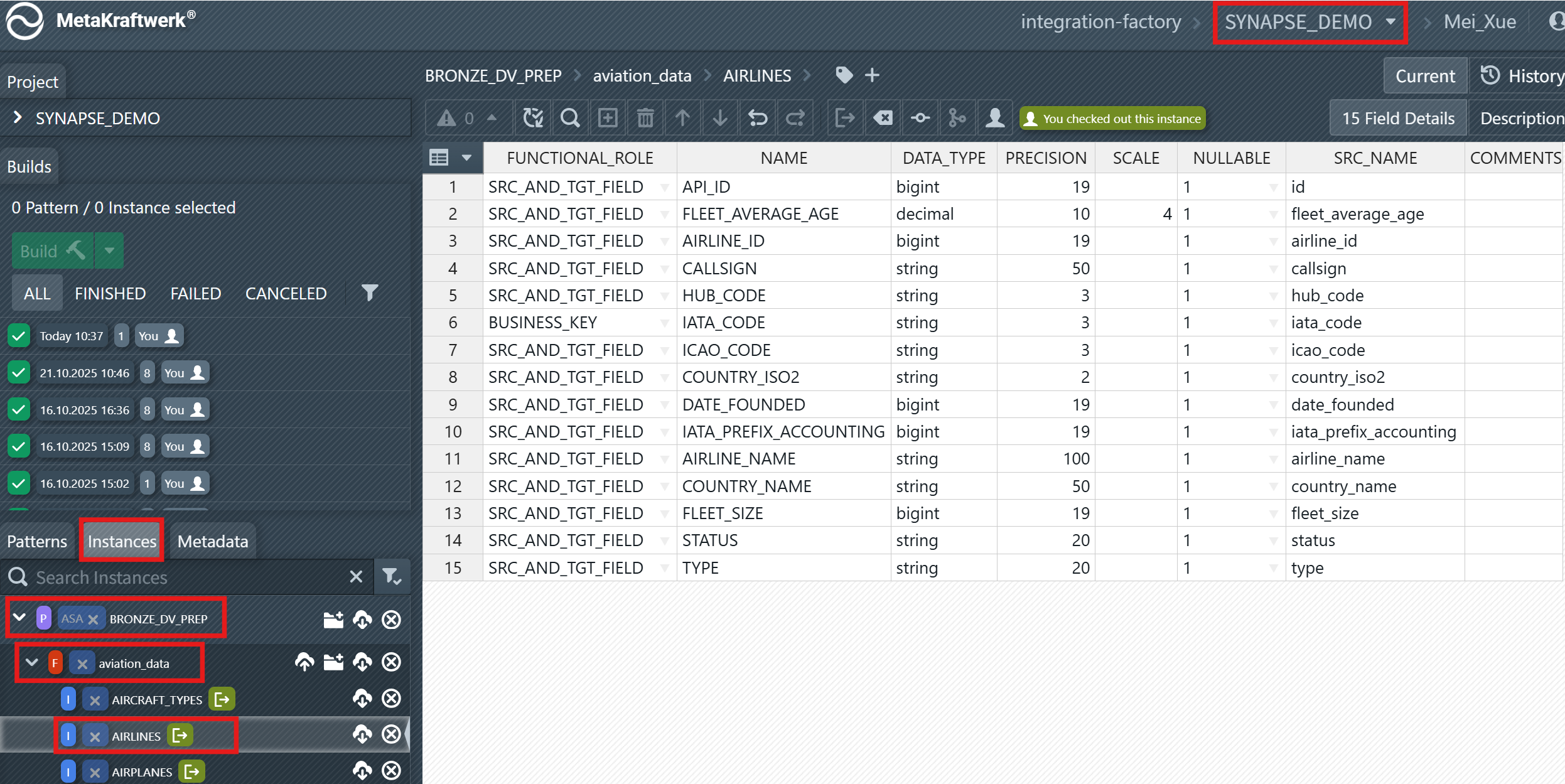Click the instance filter funnel icon

click(392, 577)
